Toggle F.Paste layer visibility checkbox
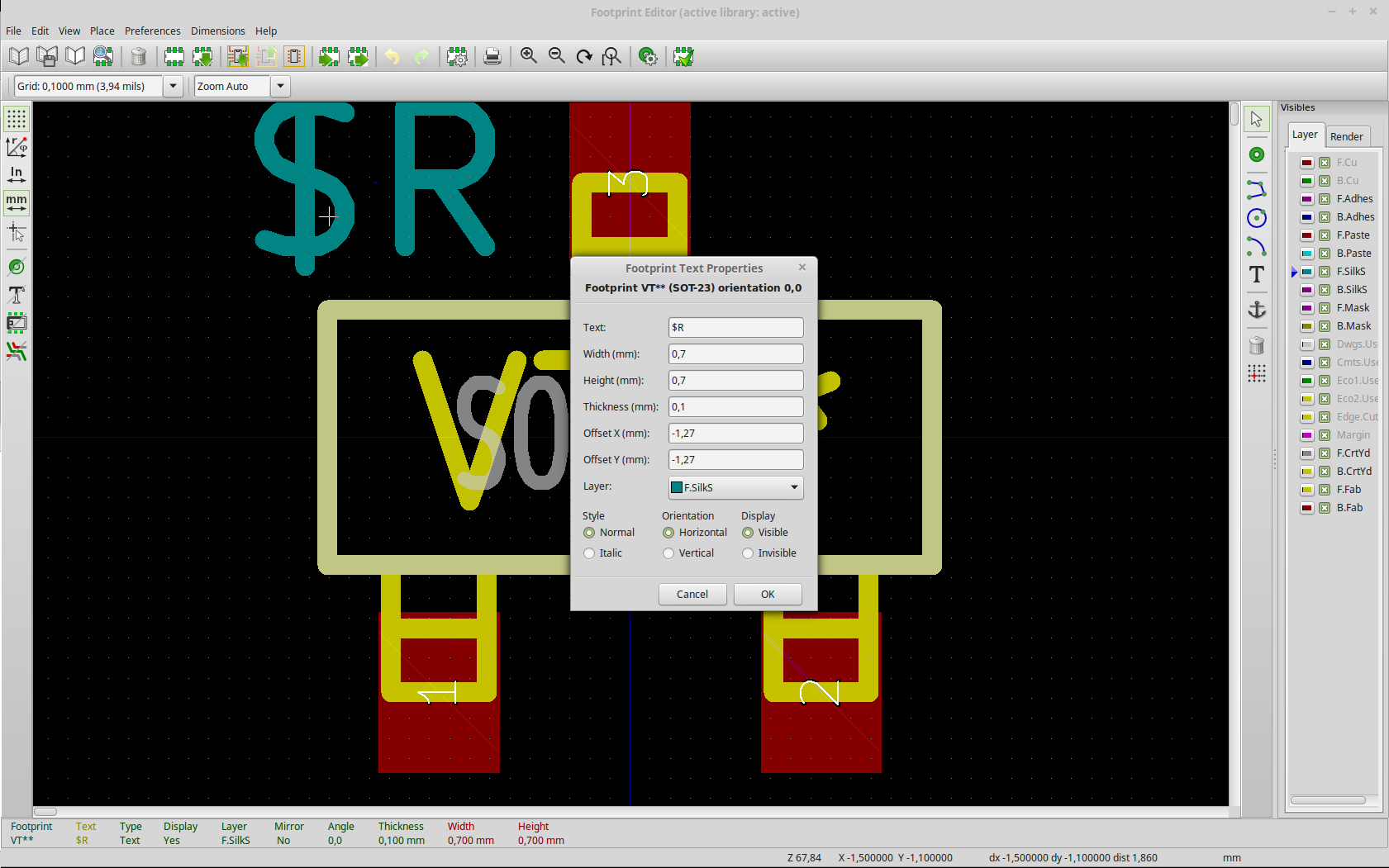Screen dimensions: 1389x868 pyautogui.click(x=1324, y=235)
